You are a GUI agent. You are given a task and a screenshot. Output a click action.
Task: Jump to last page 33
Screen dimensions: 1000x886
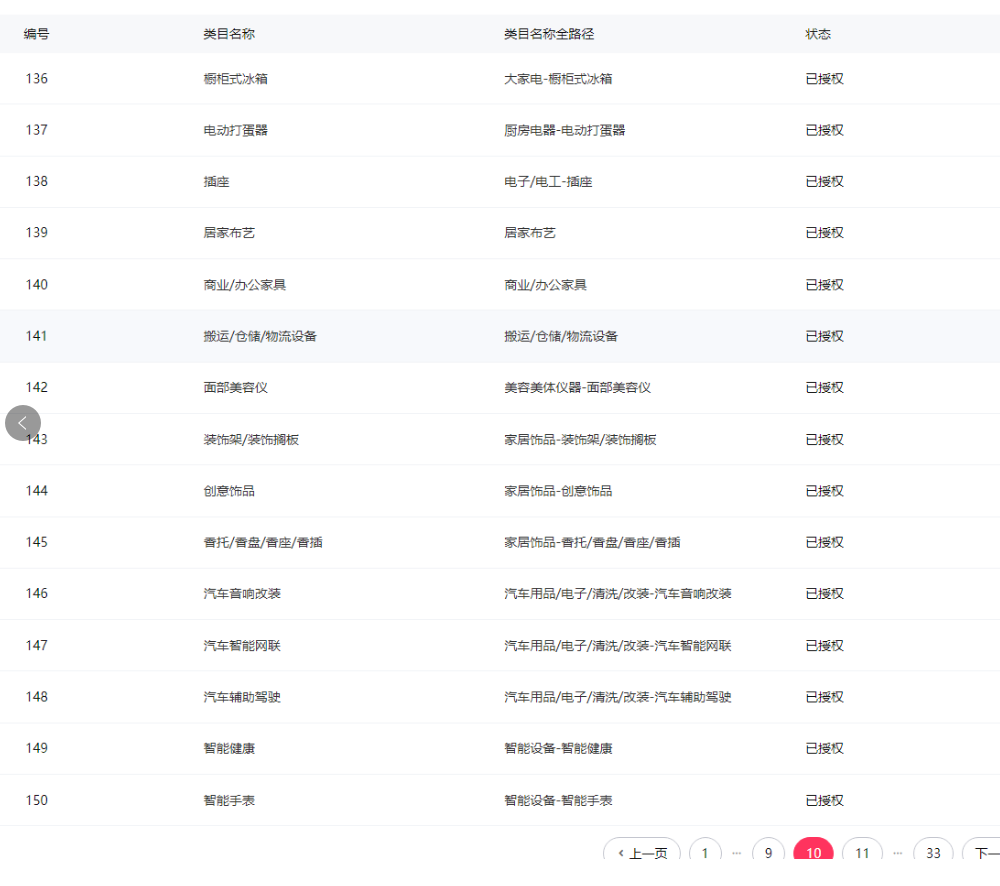point(933,853)
